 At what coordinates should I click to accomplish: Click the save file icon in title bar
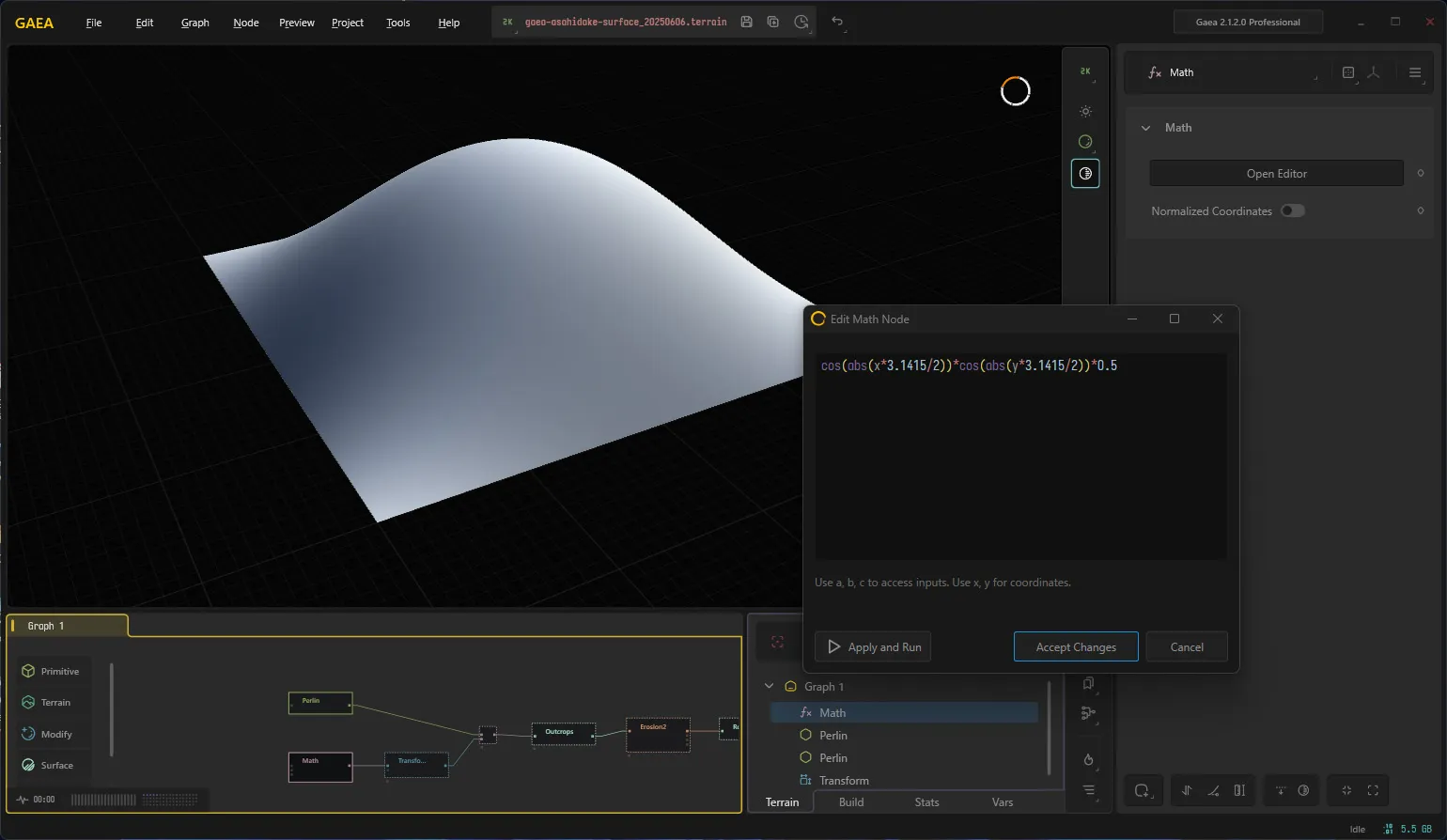746,22
